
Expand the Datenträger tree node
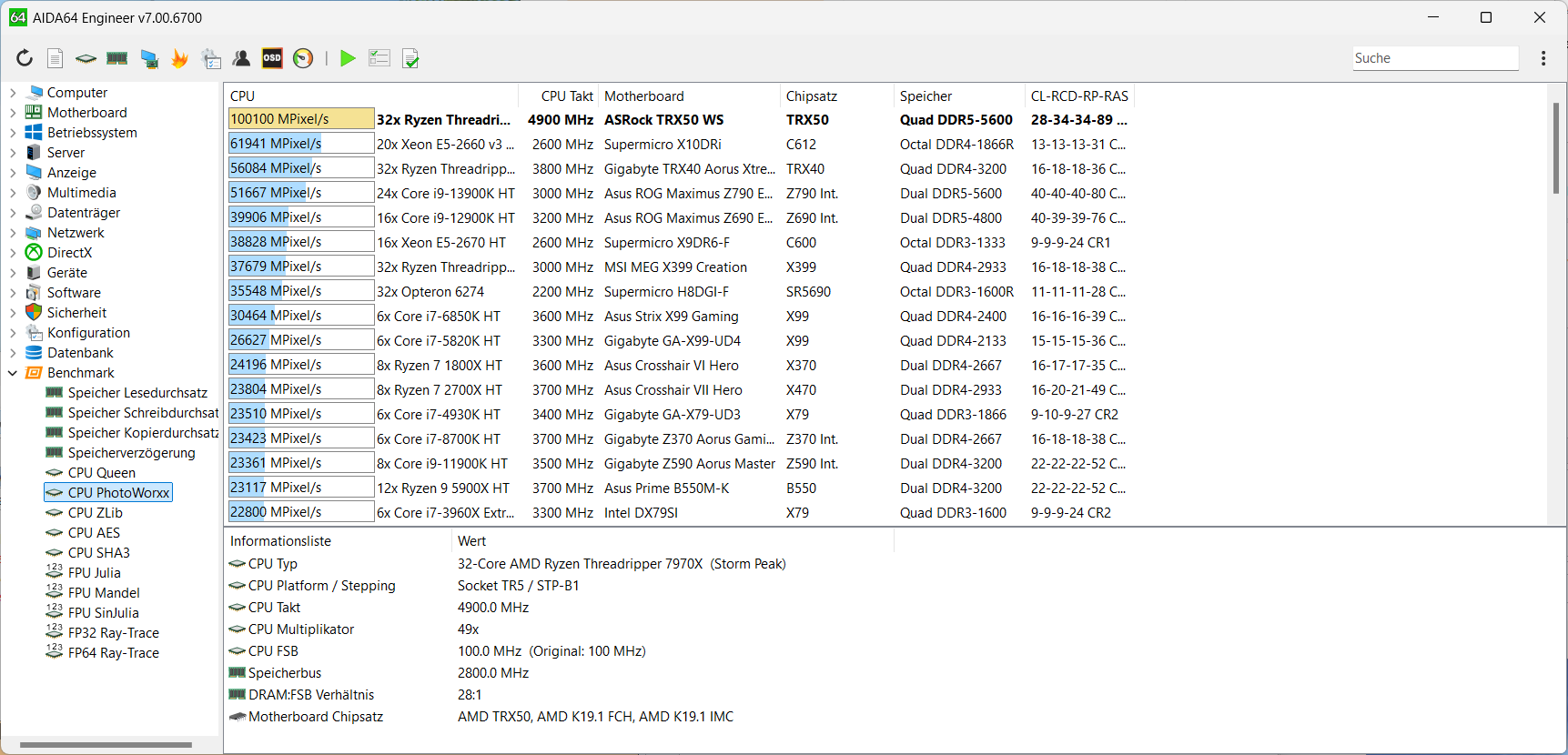13,213
